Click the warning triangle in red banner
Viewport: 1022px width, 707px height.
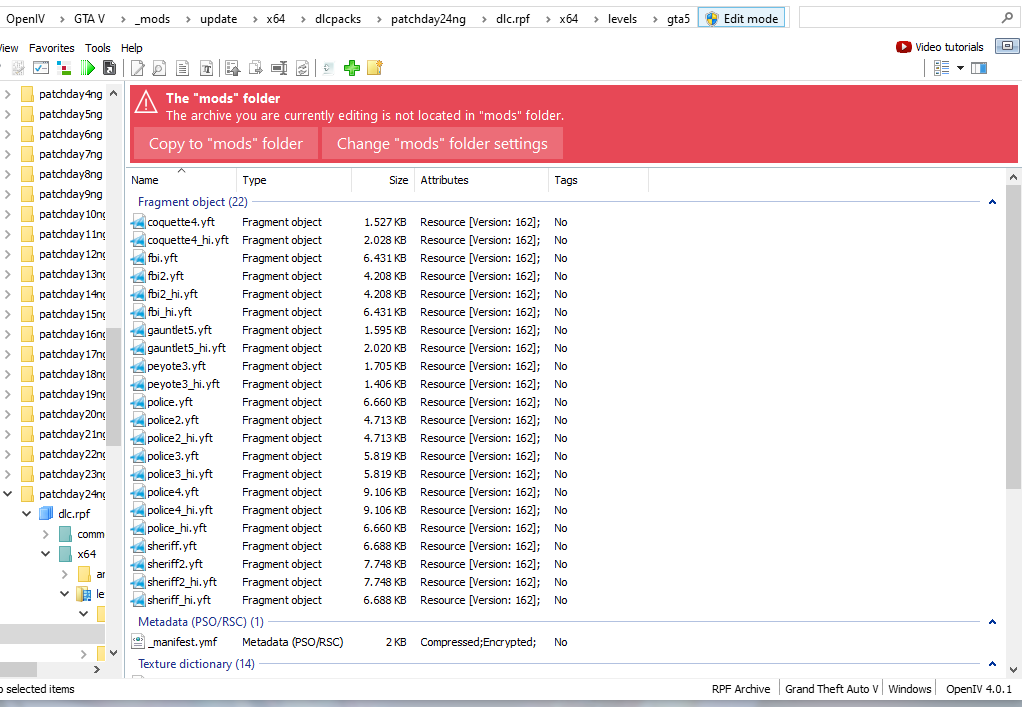coord(147,102)
